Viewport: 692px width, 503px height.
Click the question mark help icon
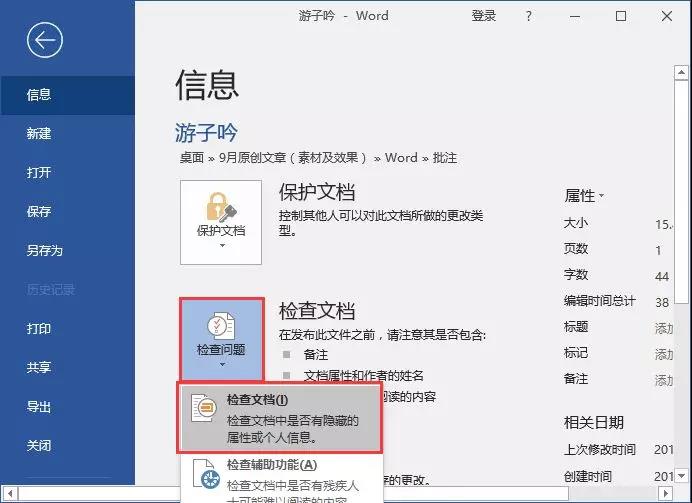(530, 16)
